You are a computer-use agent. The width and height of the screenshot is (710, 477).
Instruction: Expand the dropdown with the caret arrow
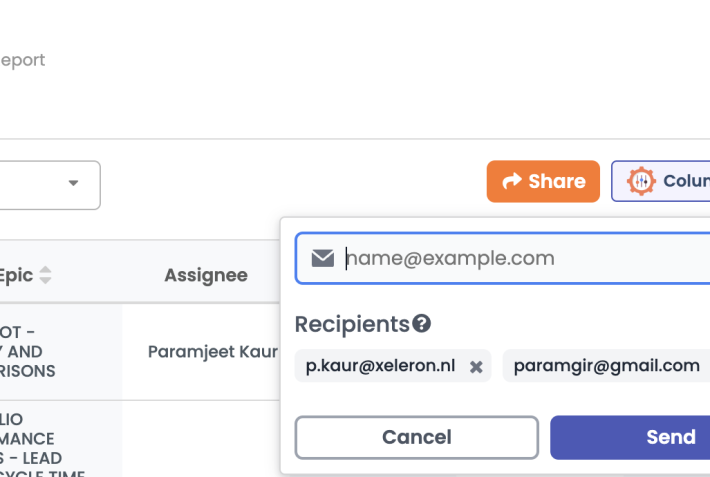pyautogui.click(x=73, y=184)
